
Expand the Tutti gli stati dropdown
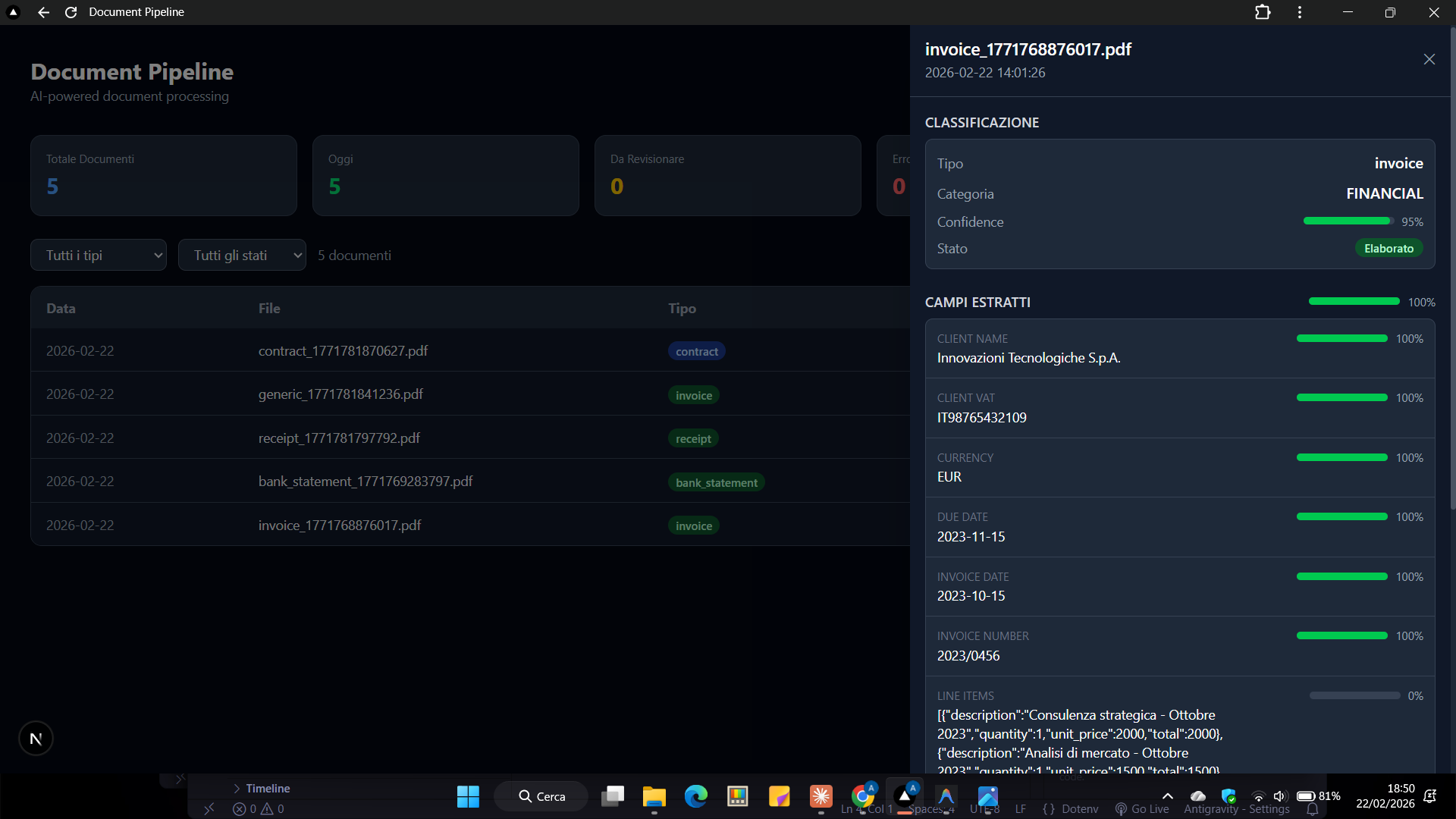tap(242, 256)
